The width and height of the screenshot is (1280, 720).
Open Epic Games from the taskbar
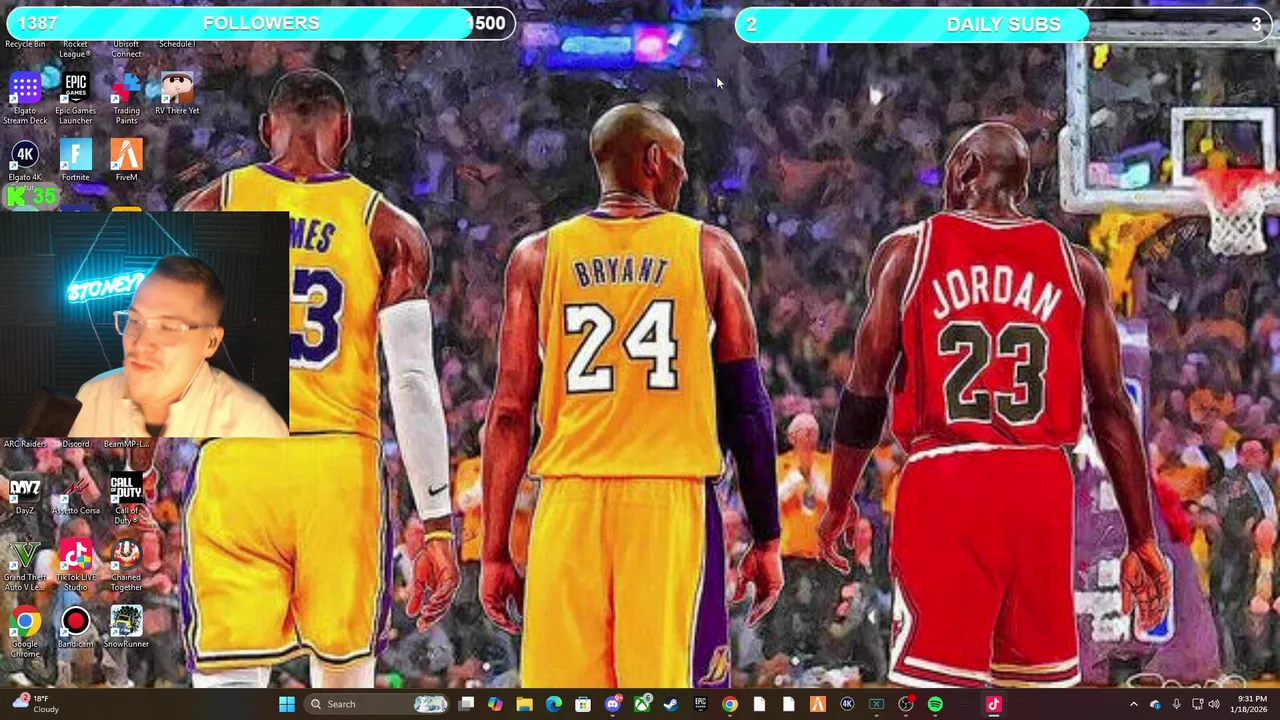coord(700,704)
